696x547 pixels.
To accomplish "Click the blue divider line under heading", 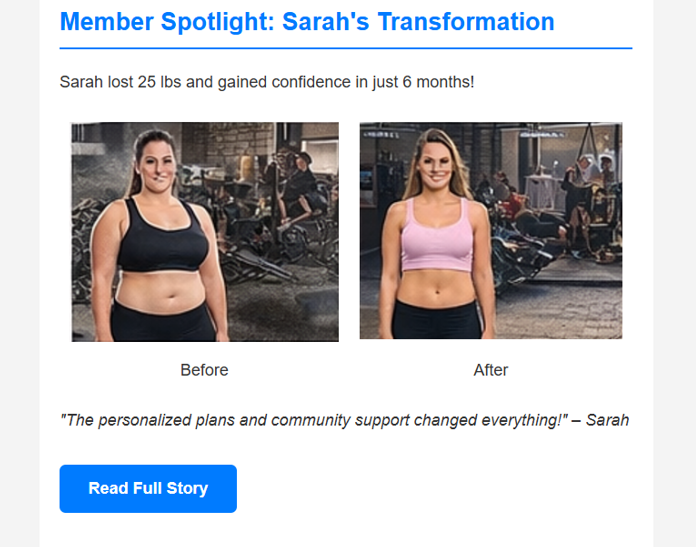I will (346, 48).
